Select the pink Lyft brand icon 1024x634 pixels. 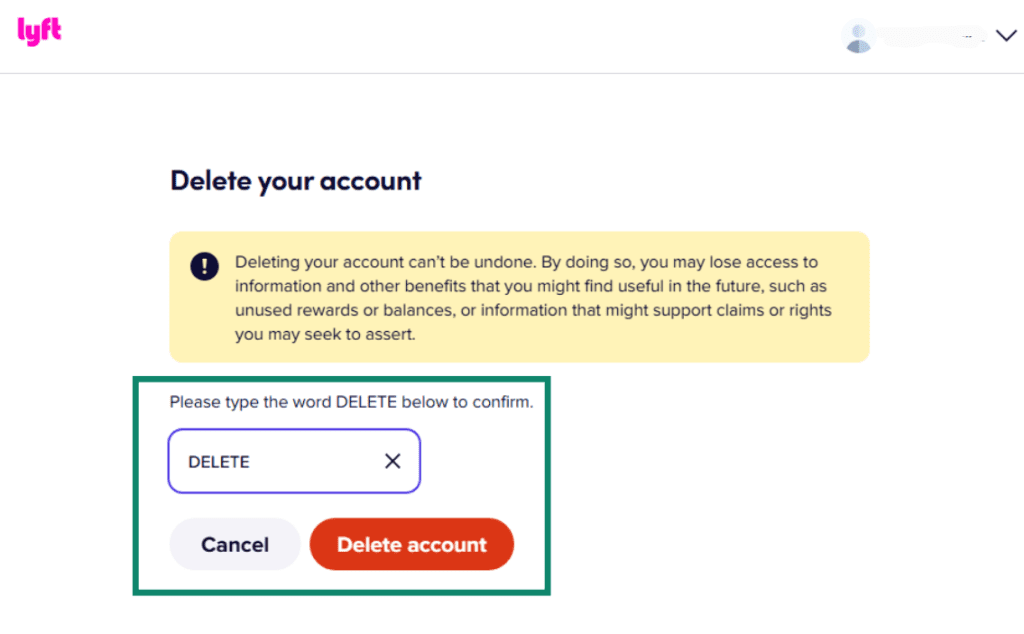(38, 31)
